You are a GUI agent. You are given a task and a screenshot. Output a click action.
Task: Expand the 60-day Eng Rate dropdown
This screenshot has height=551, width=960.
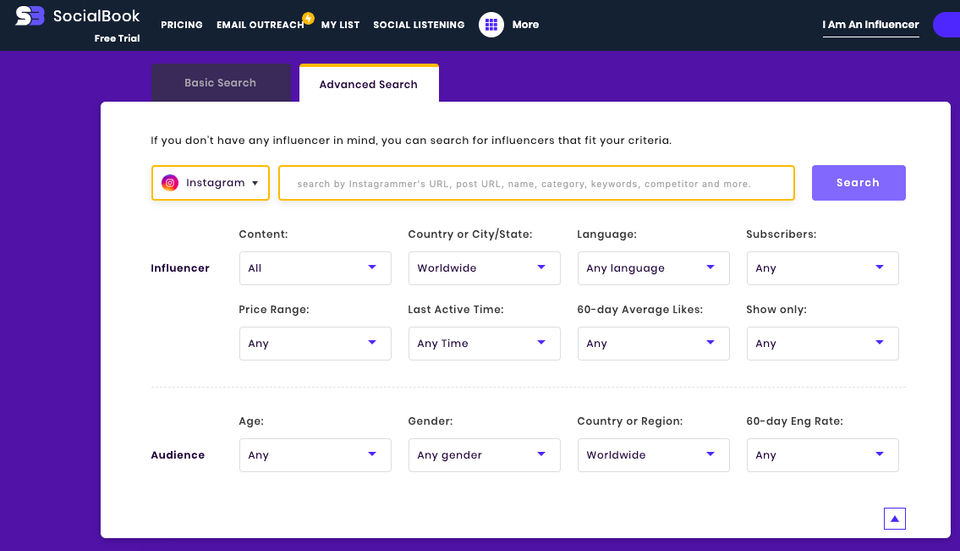[822, 455]
